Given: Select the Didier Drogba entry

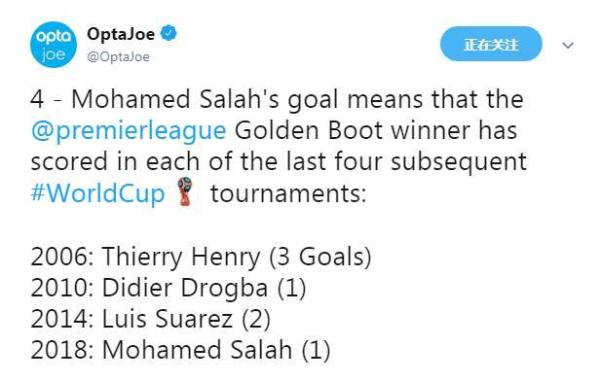Looking at the screenshot, I should coord(168,288).
